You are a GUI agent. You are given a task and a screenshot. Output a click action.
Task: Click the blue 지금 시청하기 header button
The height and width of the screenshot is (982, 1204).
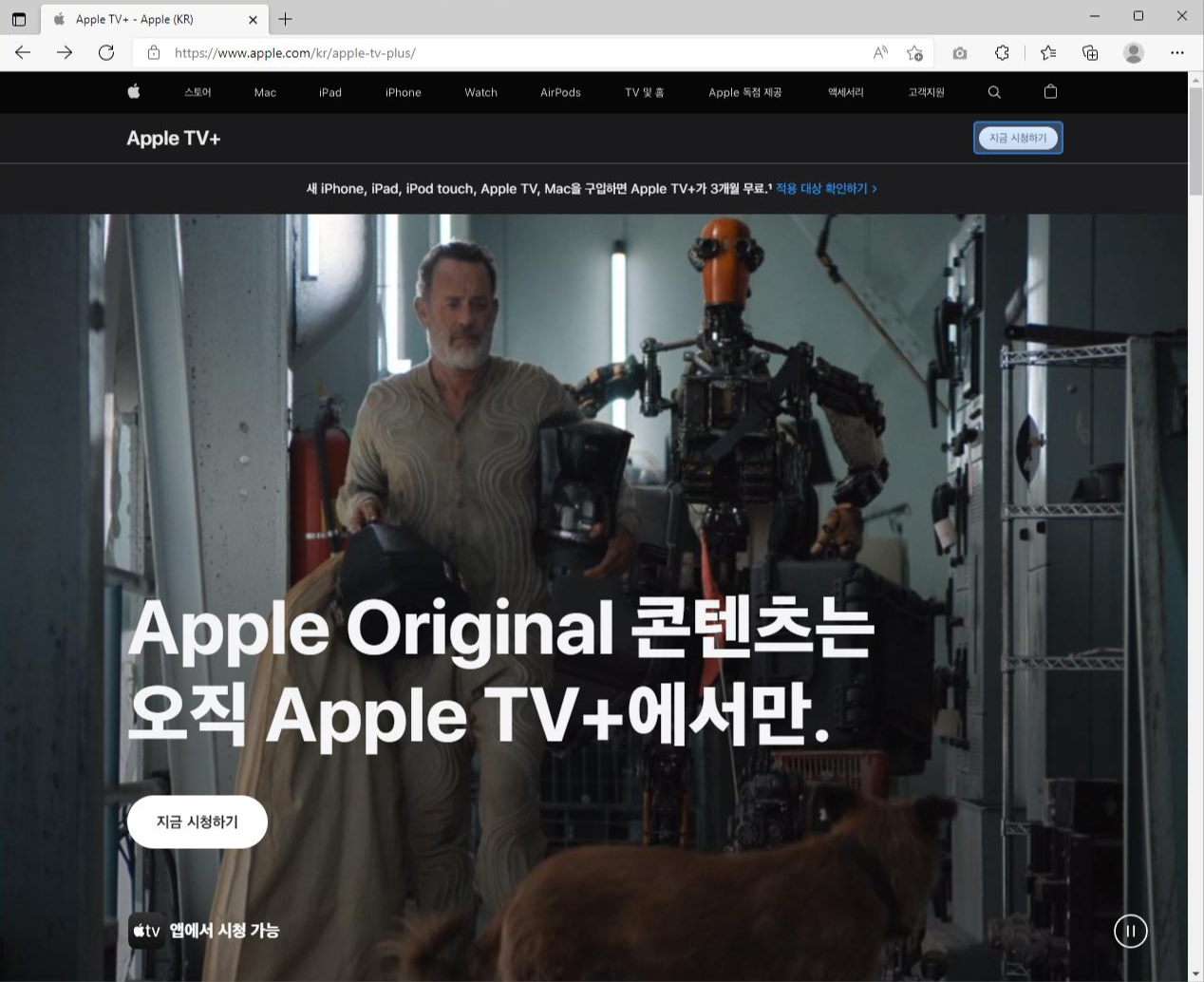tap(1018, 138)
